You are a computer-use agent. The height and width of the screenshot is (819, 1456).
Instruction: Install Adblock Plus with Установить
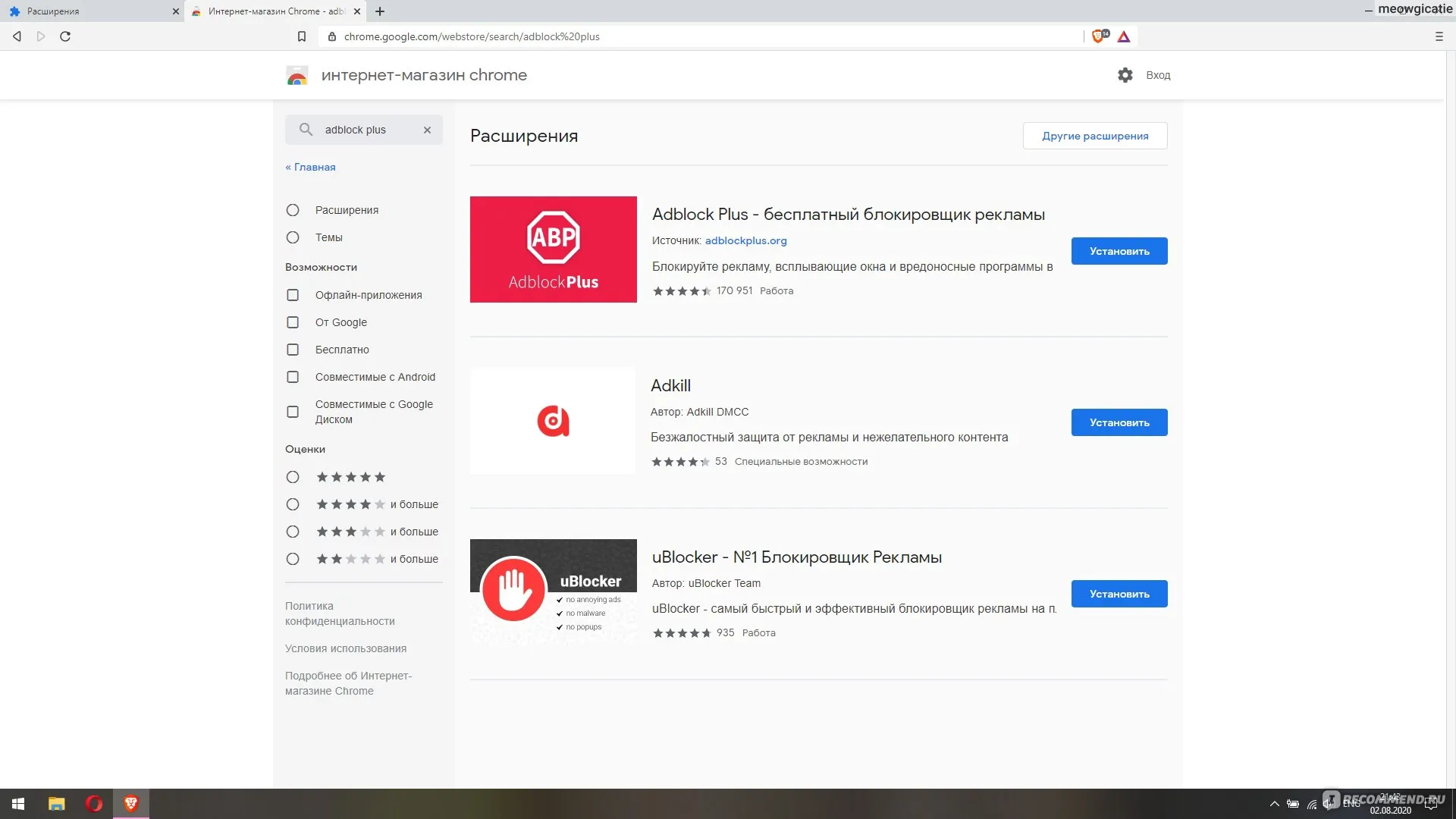1119,251
